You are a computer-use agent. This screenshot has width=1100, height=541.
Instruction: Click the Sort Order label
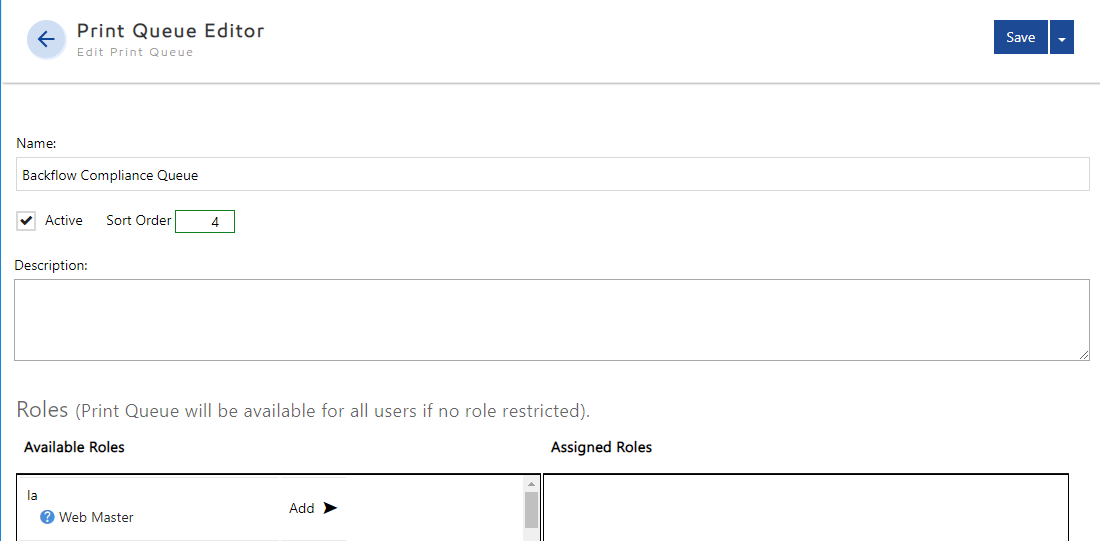click(139, 221)
